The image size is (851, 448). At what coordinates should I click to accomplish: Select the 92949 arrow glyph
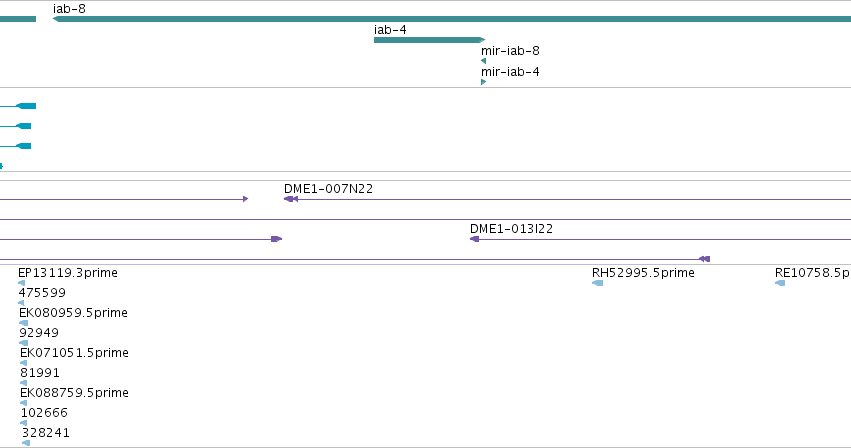(23, 343)
